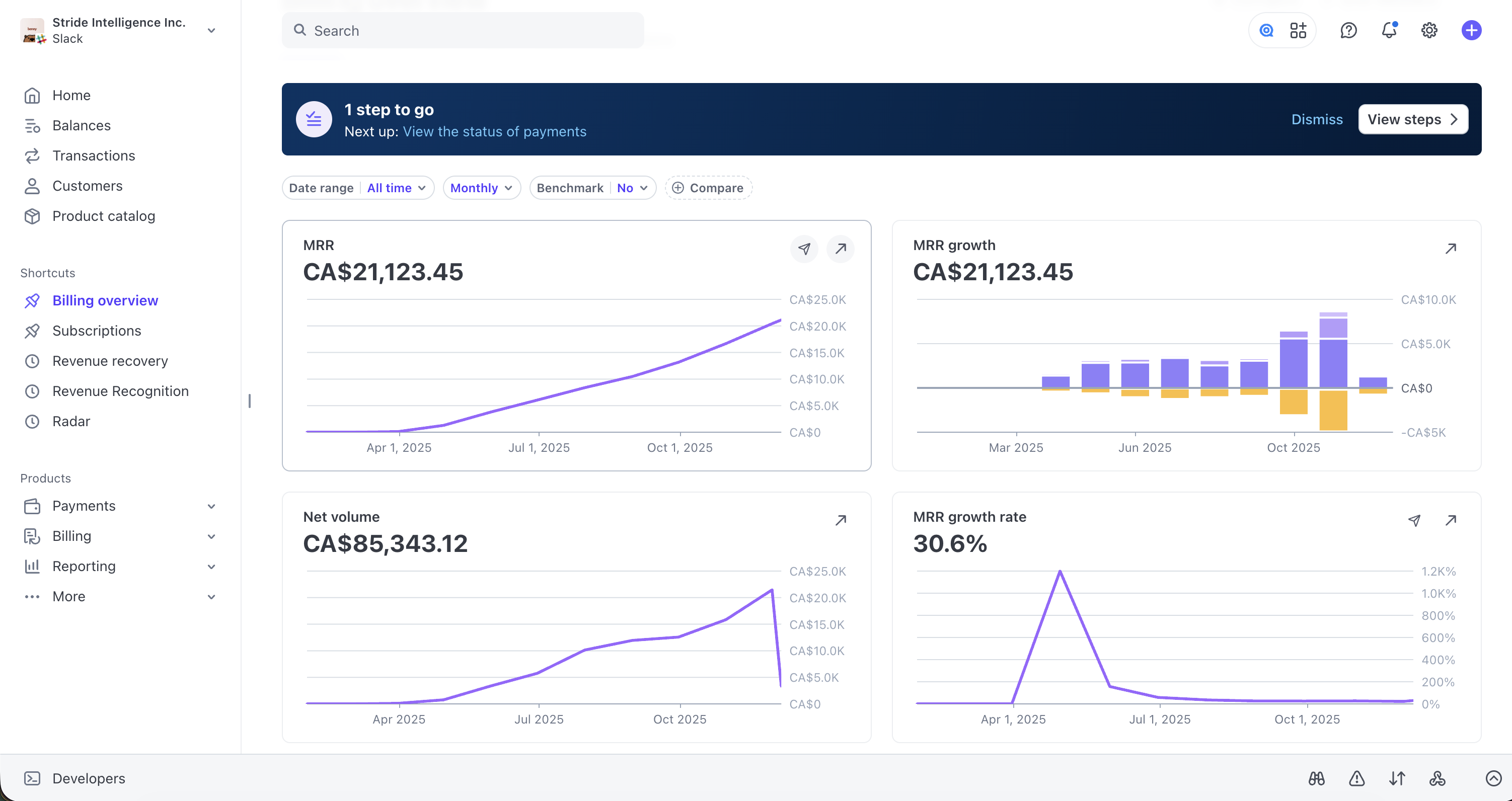Navigate to Customers in sidebar

pyautogui.click(x=88, y=186)
